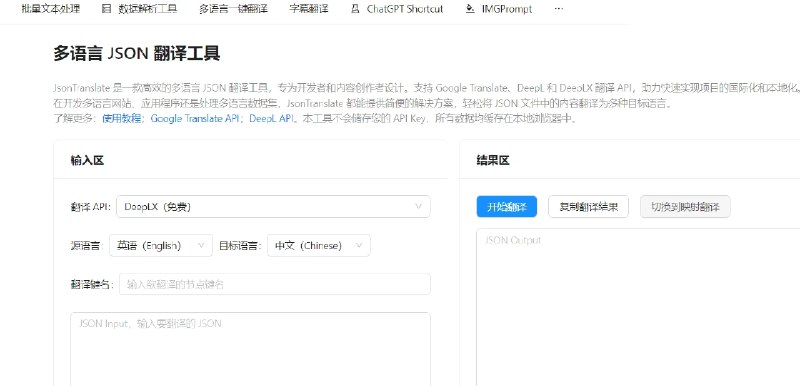
Task: Click the 数据解析工具 table icon
Action: pos(106,9)
